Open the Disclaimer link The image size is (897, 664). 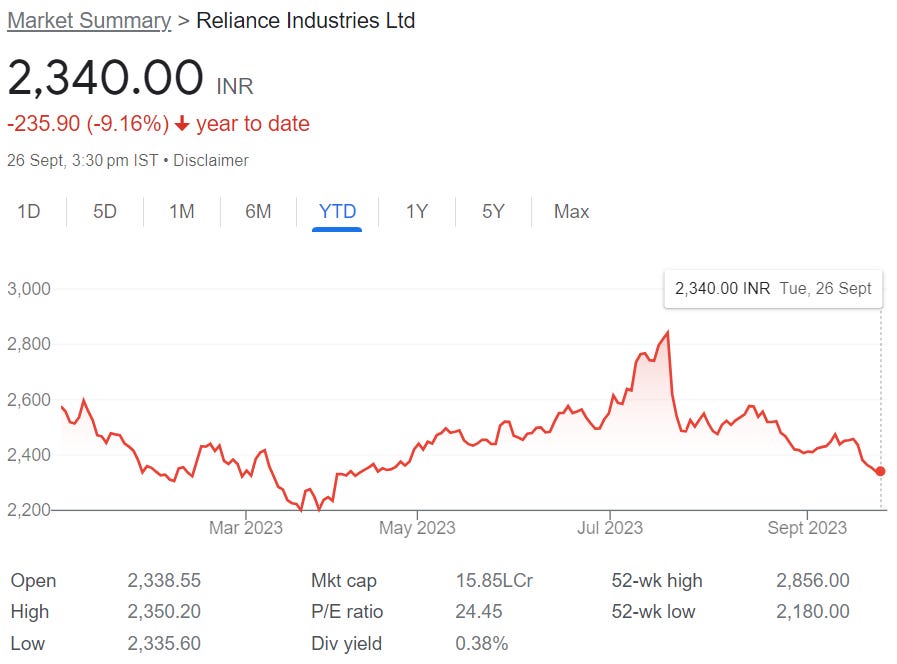[x=211, y=160]
